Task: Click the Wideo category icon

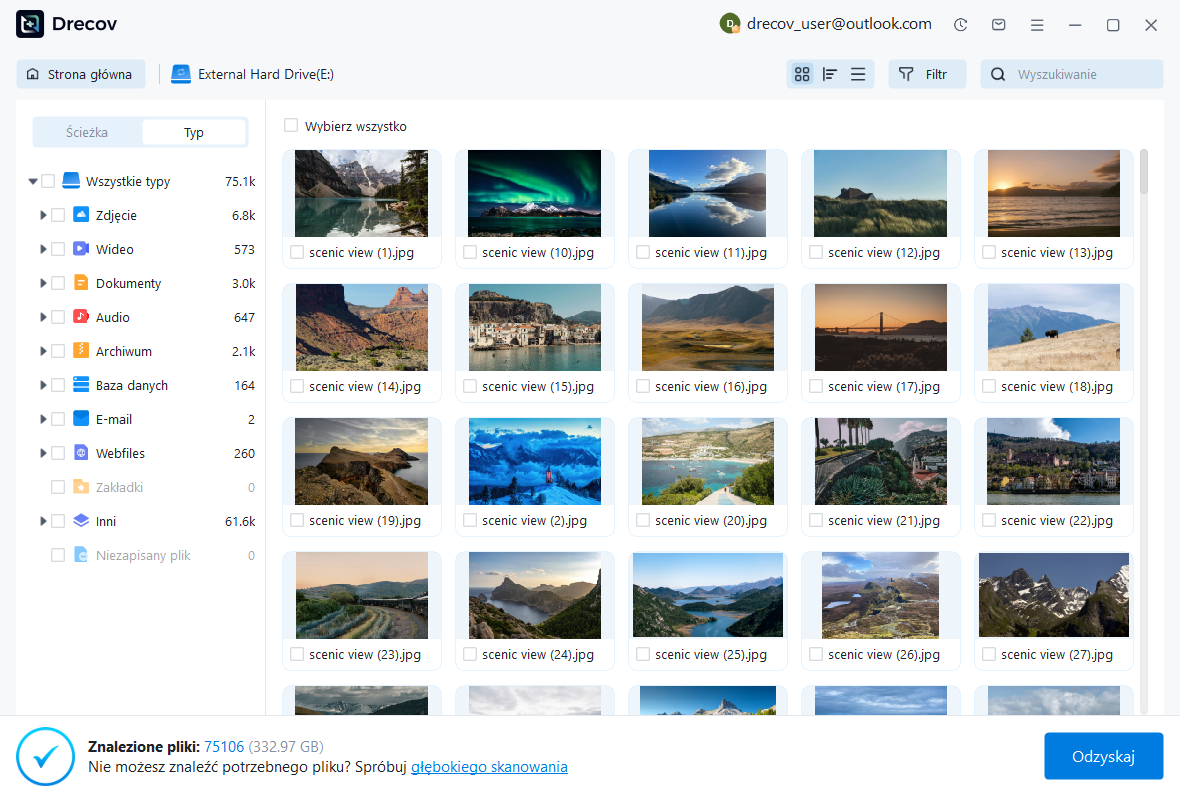Action: [x=81, y=249]
